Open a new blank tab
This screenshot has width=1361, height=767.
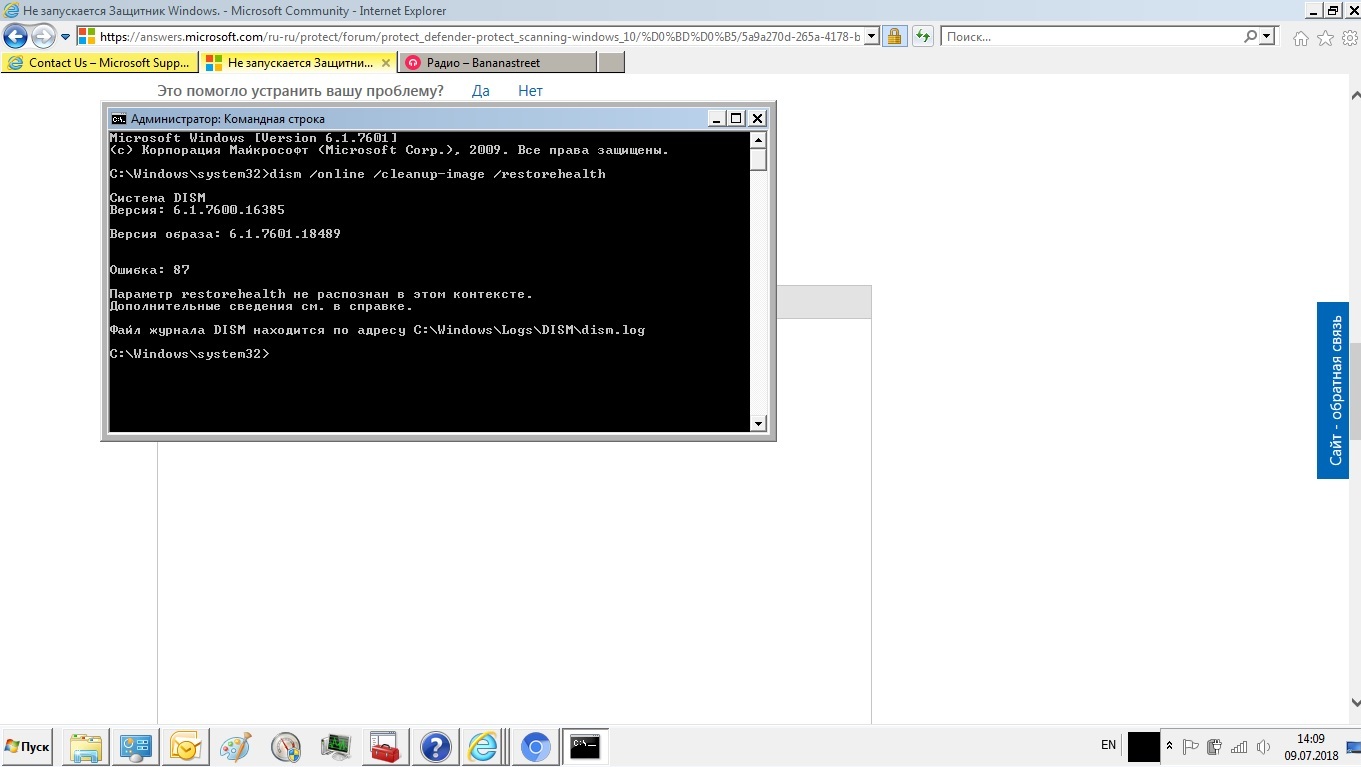(x=611, y=62)
